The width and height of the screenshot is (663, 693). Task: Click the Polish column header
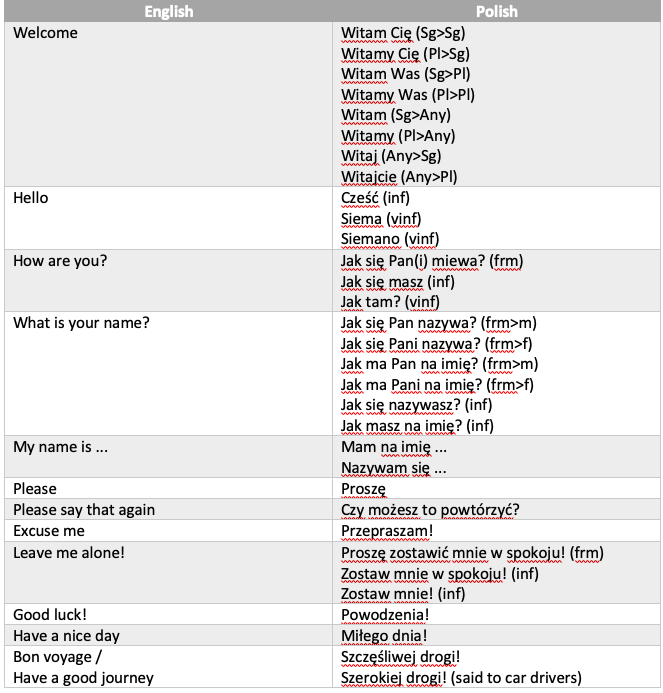pos(496,11)
